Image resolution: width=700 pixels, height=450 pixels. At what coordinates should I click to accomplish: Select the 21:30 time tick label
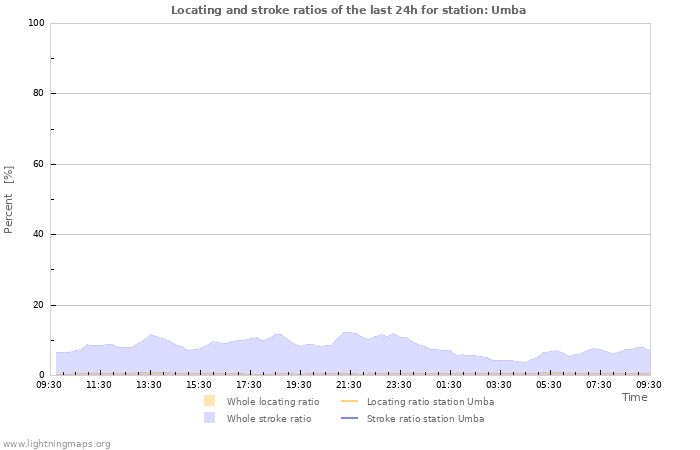(349, 384)
